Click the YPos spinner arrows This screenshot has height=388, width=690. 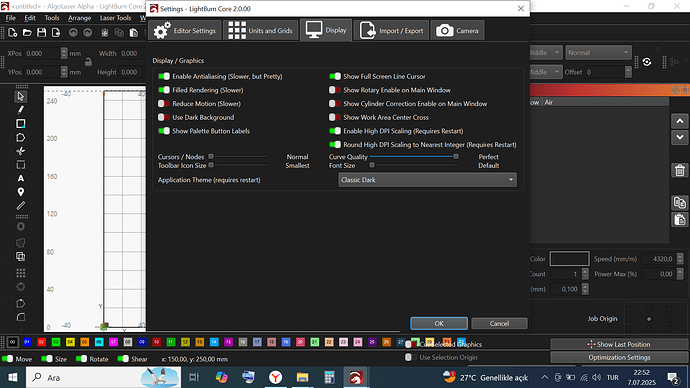coord(64,72)
